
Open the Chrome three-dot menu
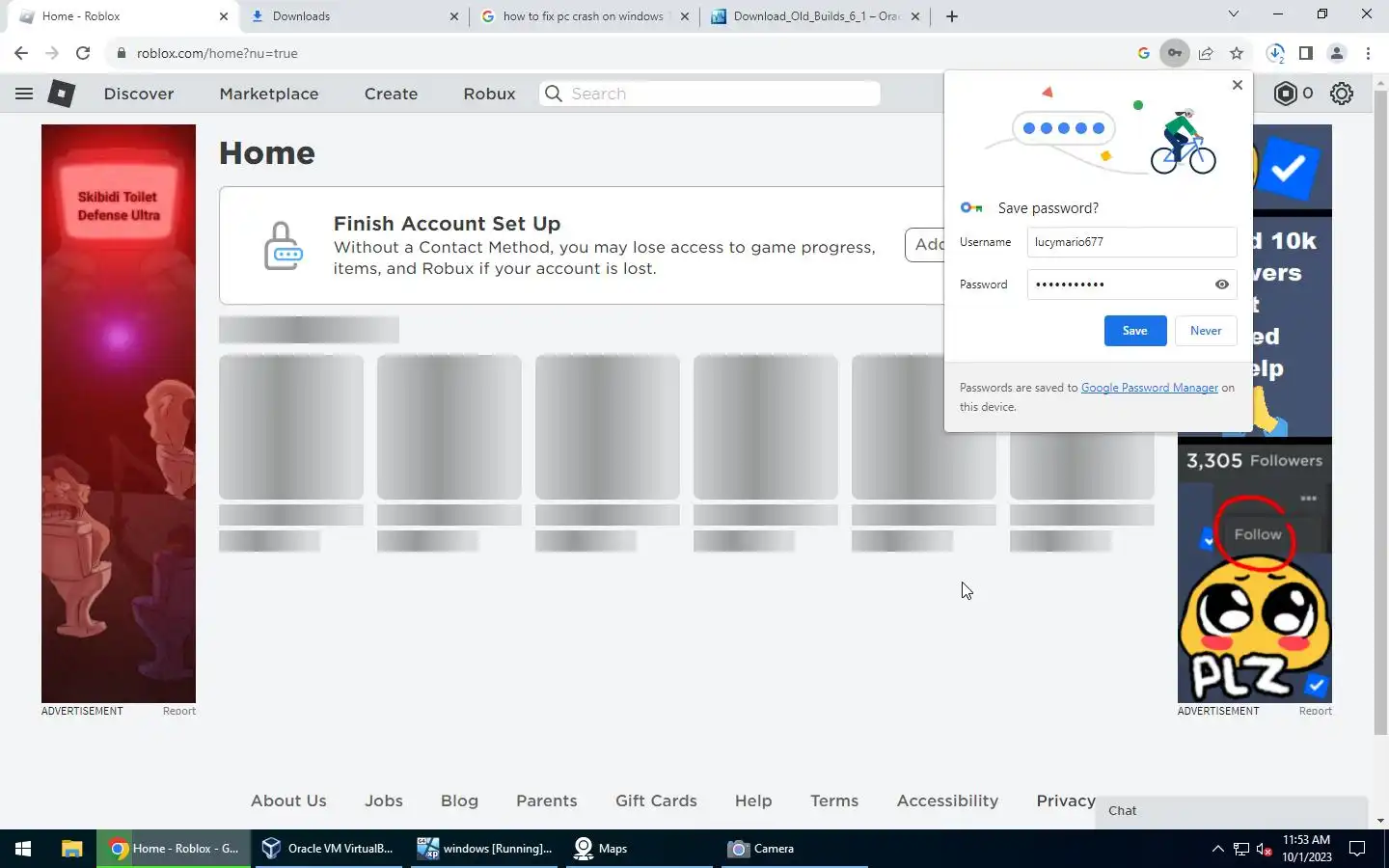[1368, 53]
